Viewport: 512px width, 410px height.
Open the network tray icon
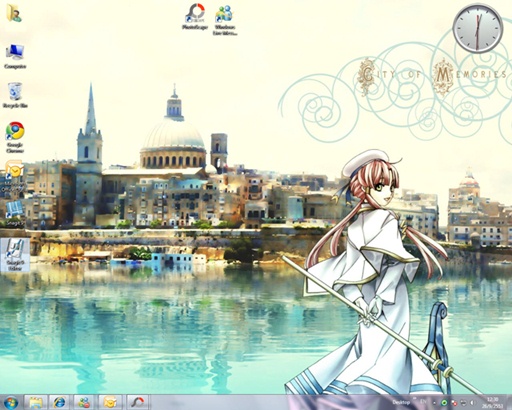pyautogui.click(x=464, y=403)
